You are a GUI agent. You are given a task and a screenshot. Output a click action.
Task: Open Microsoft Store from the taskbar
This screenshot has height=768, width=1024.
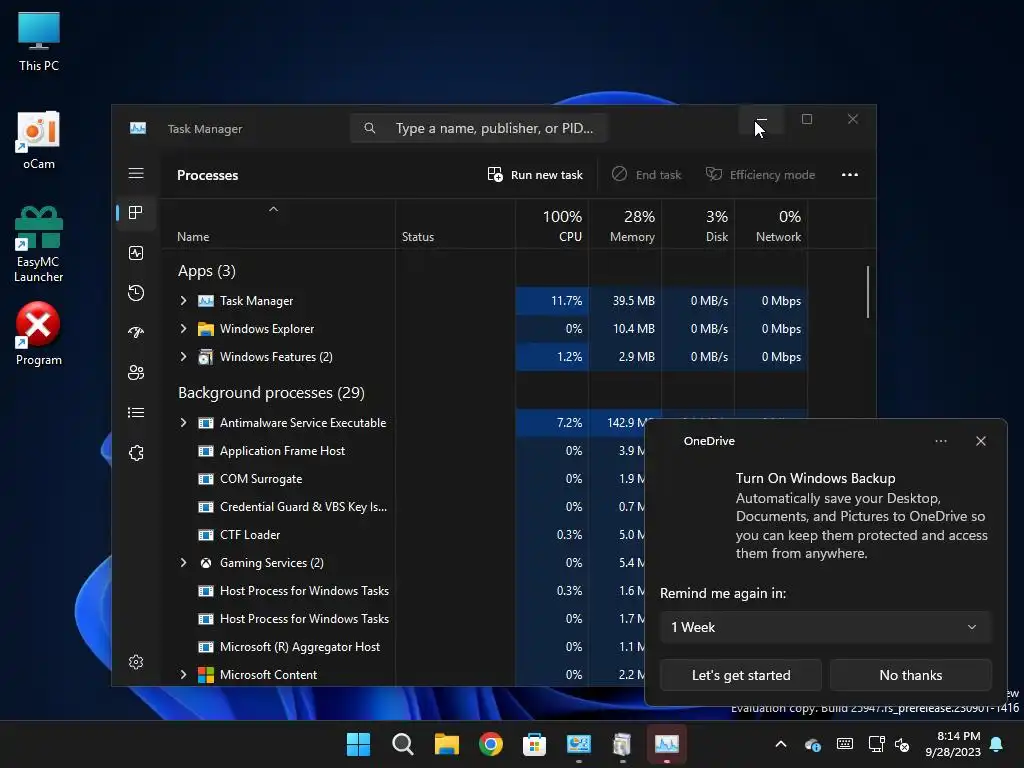coord(534,744)
